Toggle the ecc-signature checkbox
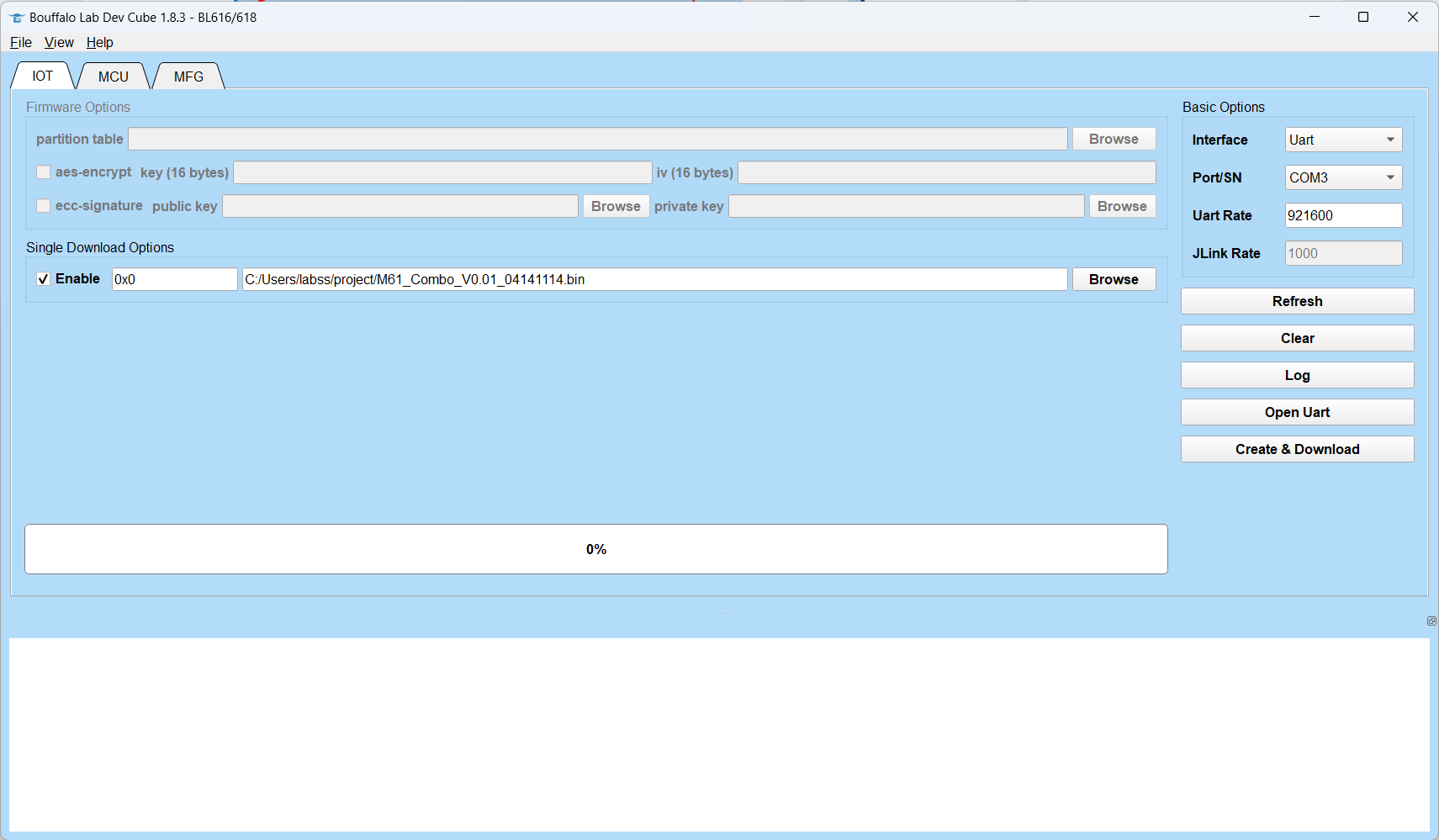 [x=44, y=205]
